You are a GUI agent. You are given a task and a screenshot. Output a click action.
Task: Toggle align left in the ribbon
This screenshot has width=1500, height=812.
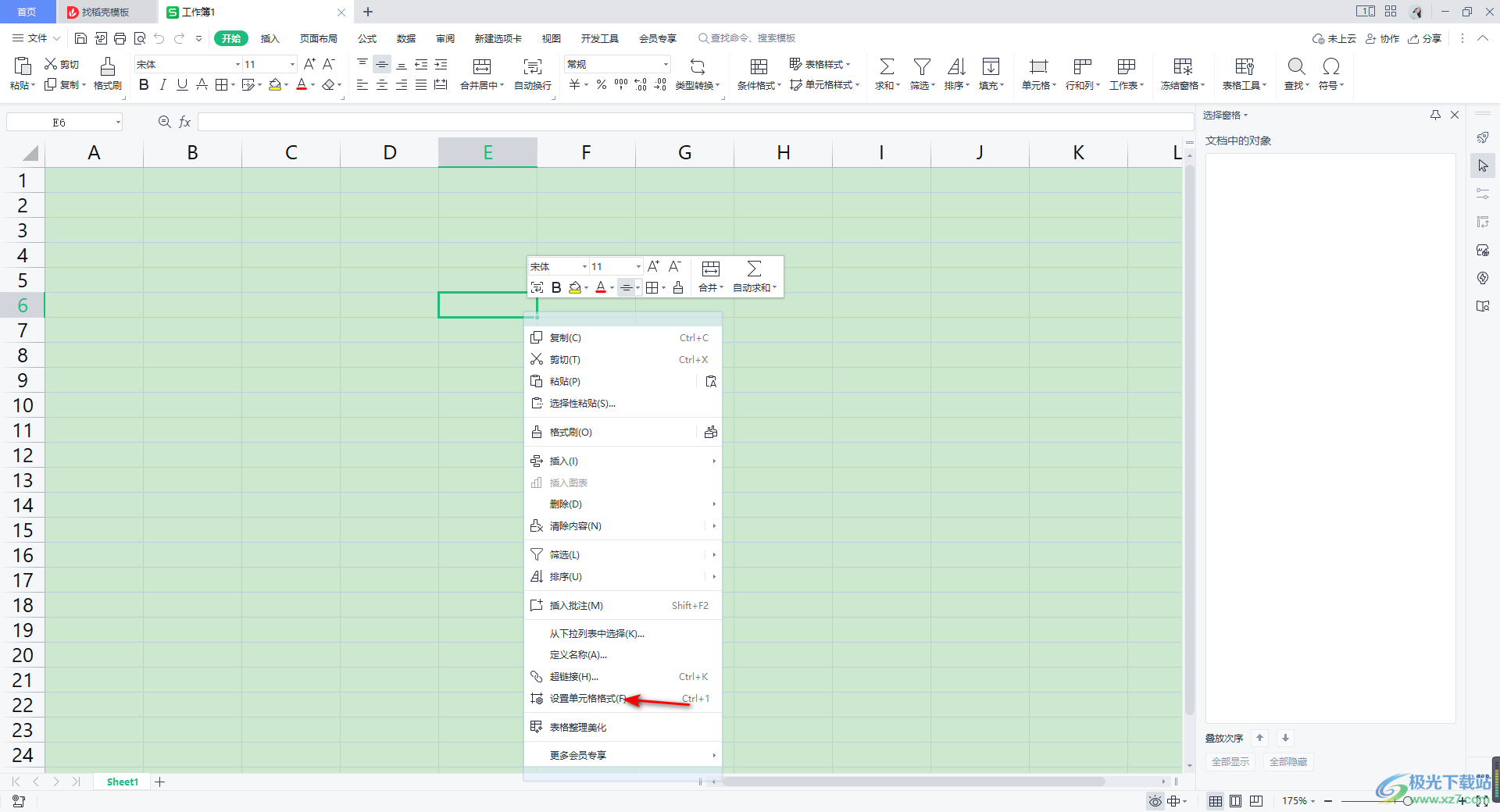click(362, 84)
